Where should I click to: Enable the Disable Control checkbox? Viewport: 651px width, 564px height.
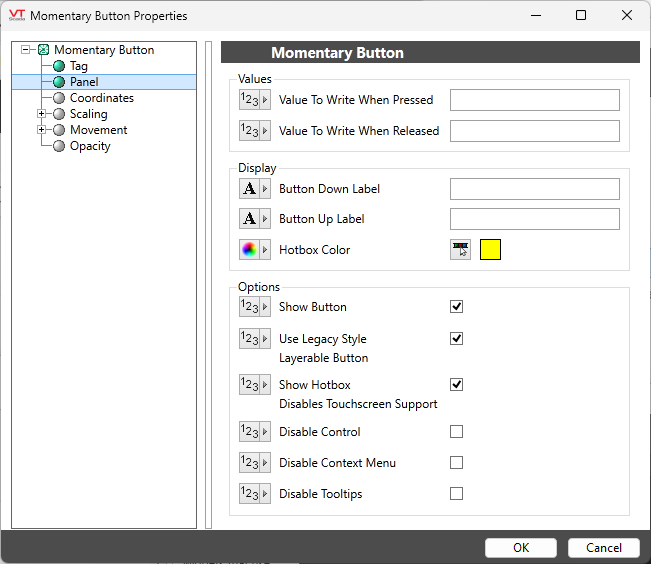click(x=456, y=432)
